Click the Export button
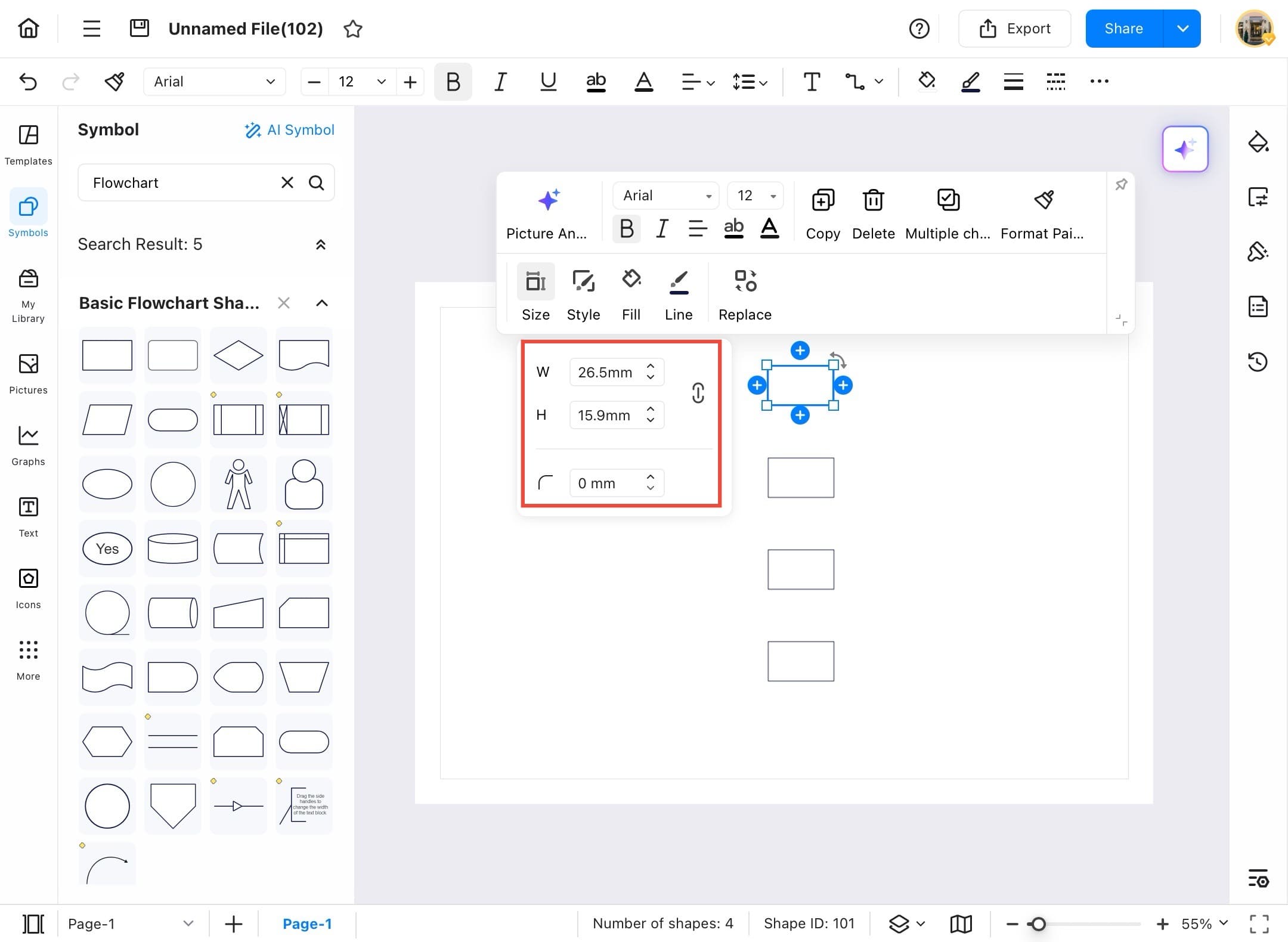The width and height of the screenshot is (1288, 942). click(1014, 29)
